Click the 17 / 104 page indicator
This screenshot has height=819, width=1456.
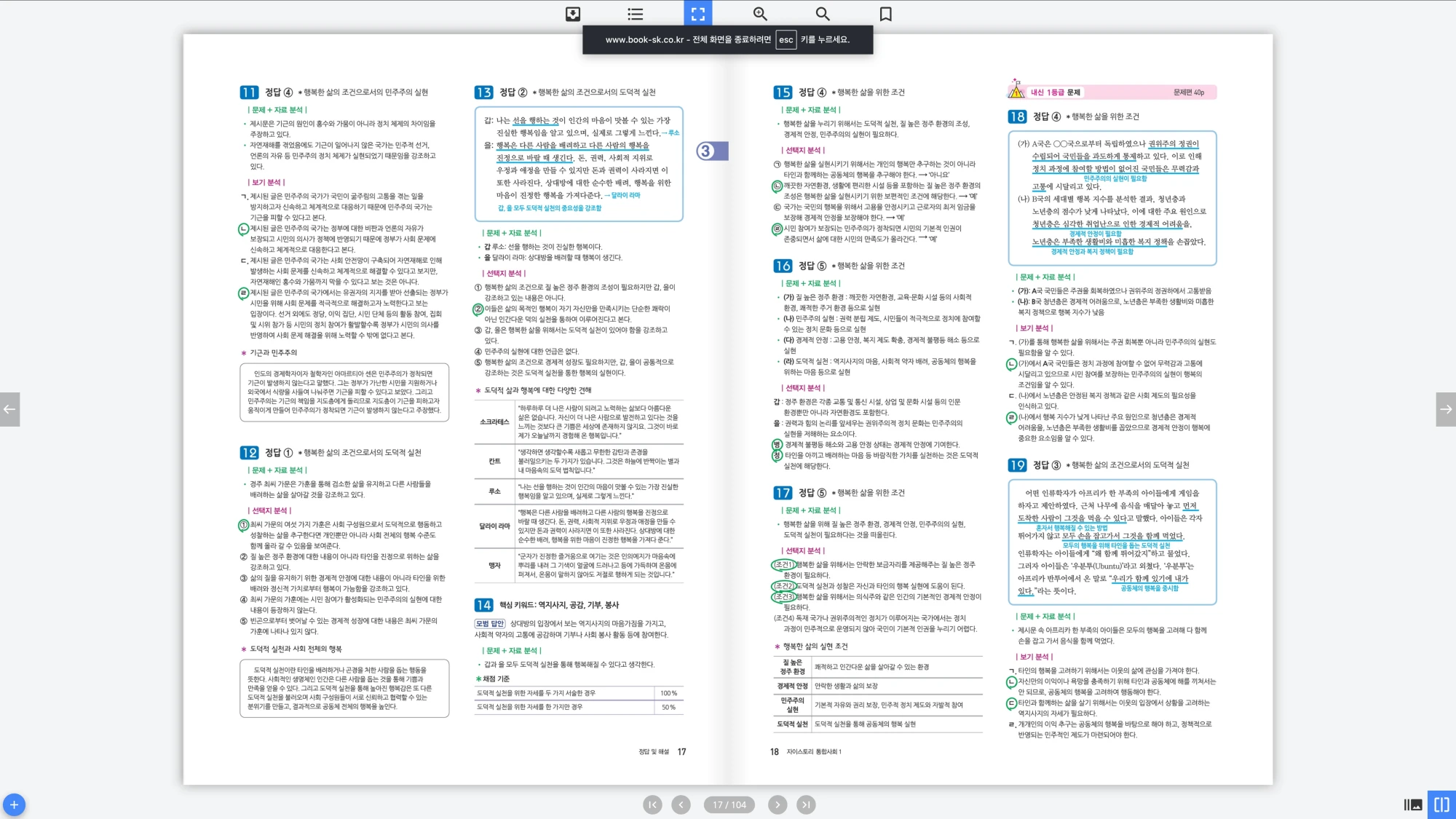coord(729,804)
